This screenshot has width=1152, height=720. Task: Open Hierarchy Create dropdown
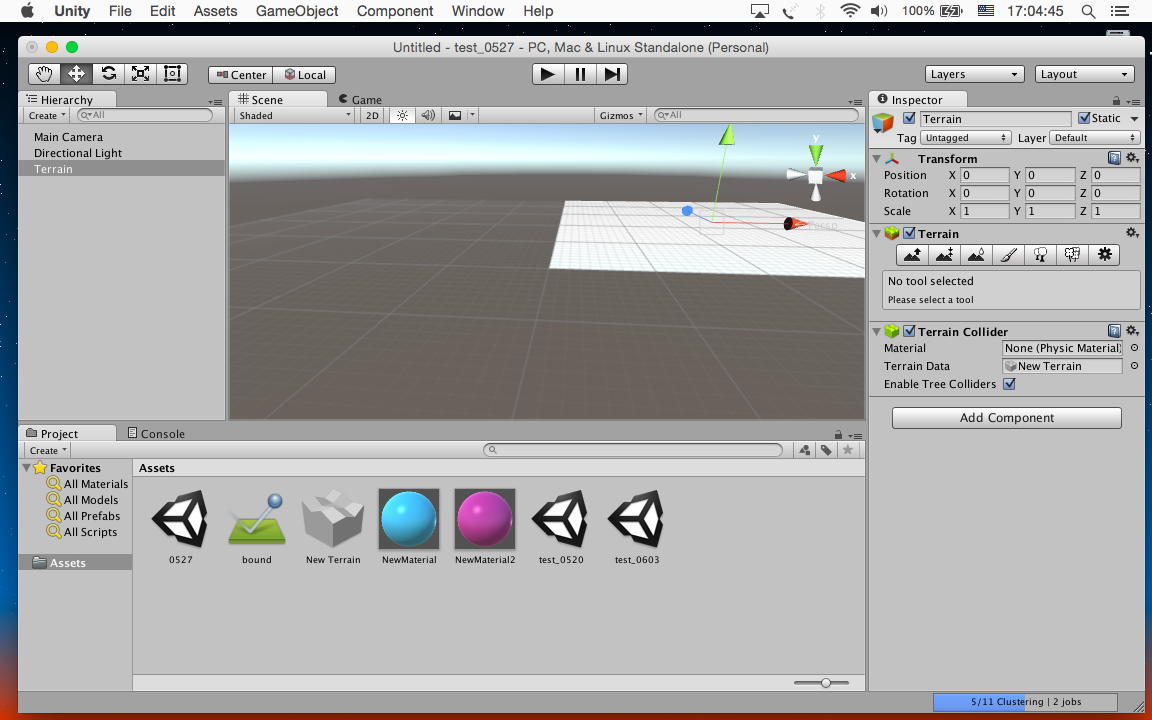point(47,115)
